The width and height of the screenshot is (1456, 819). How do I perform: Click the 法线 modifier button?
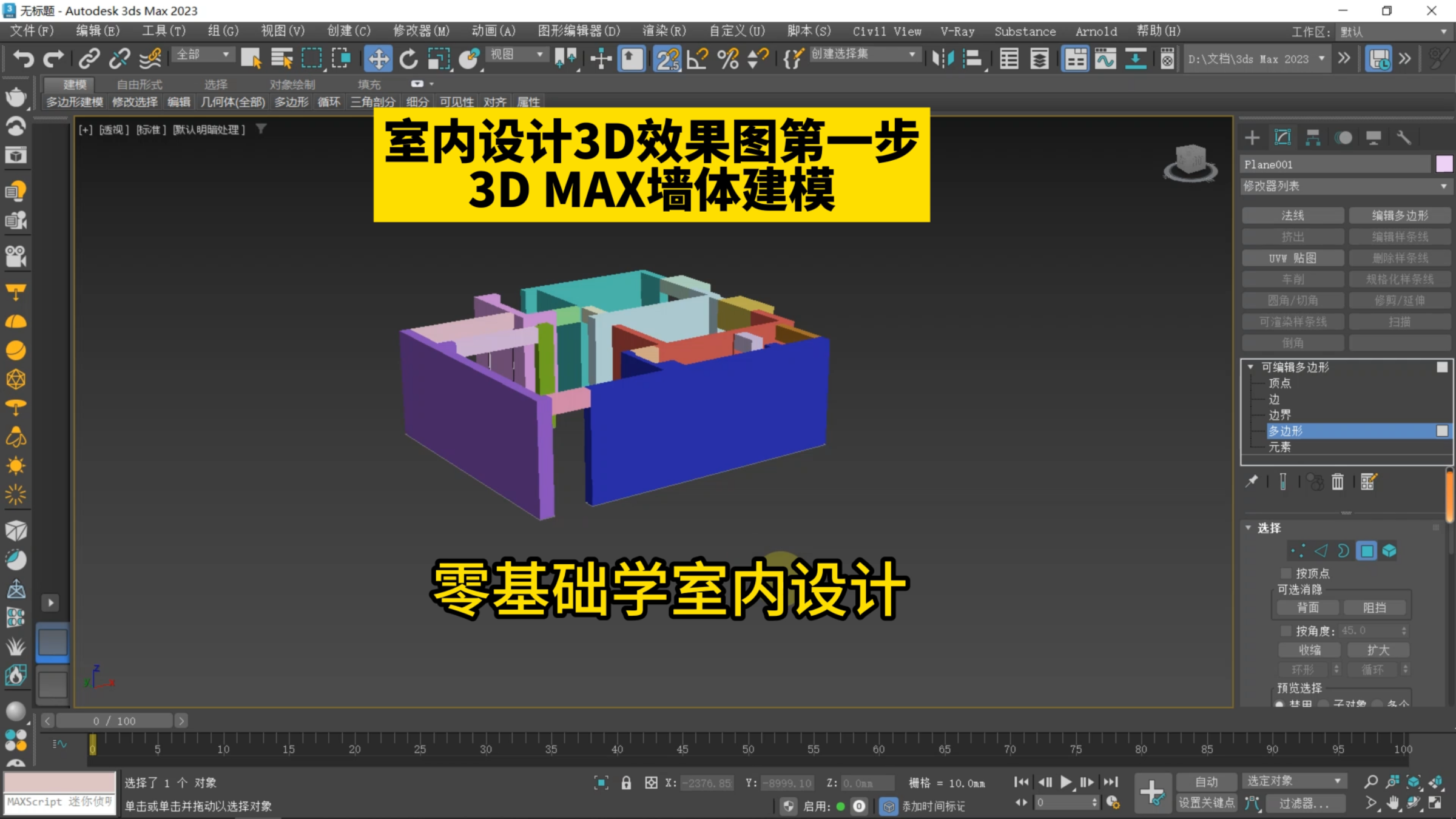(x=1293, y=215)
